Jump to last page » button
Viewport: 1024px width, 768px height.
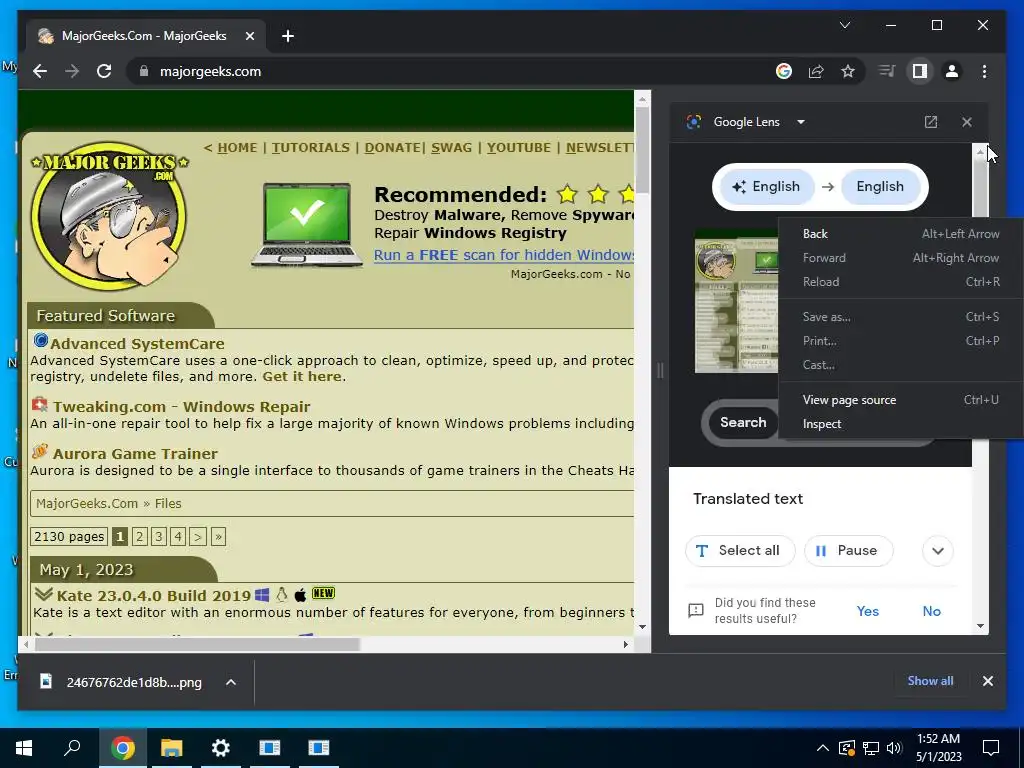pos(218,537)
